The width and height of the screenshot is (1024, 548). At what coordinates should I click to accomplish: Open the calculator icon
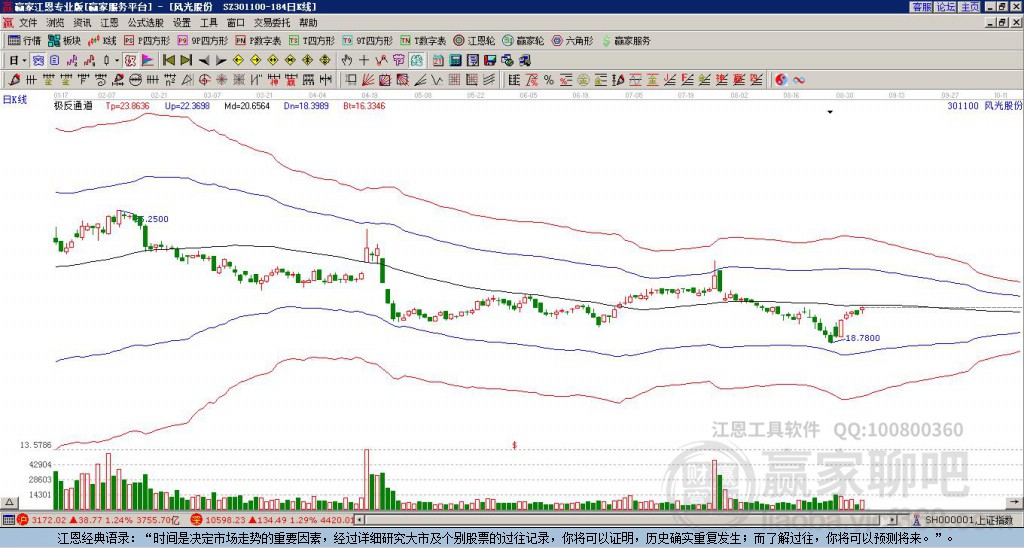tap(456, 61)
